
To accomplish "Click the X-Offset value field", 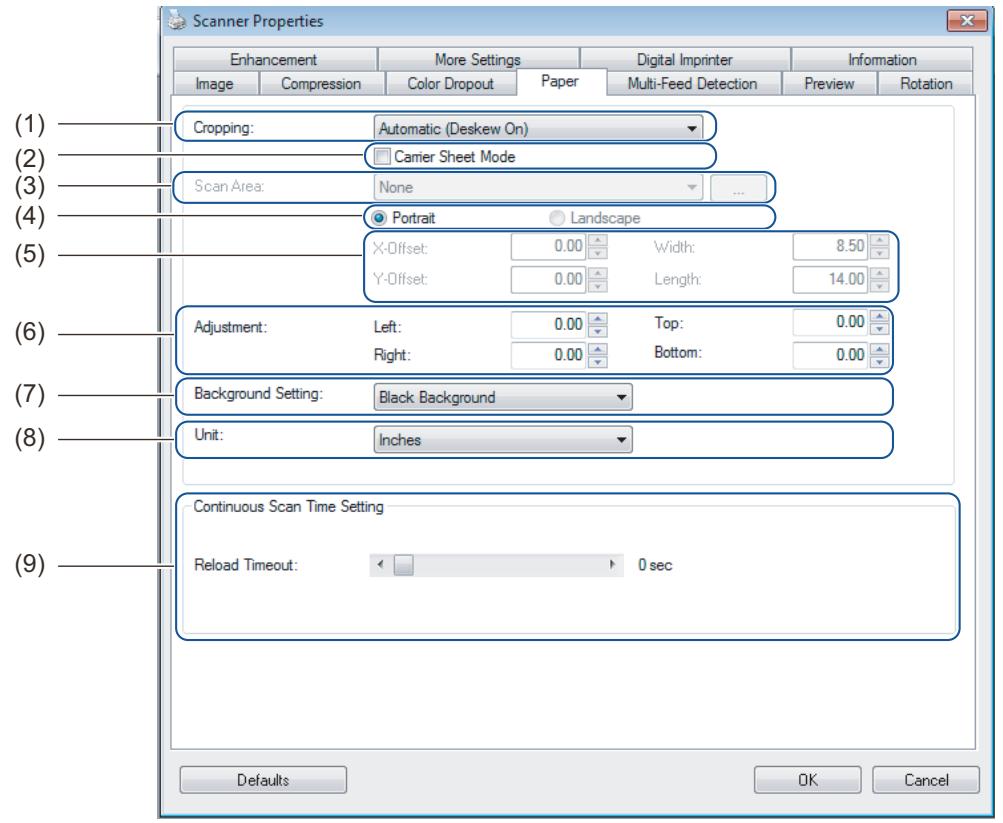I will (548, 247).
